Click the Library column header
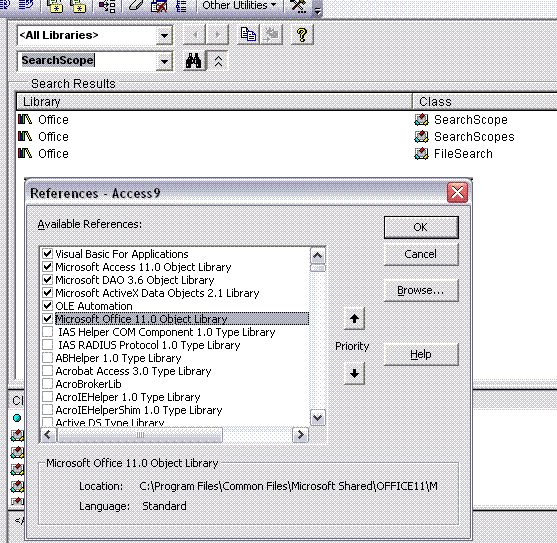Screen dimensions: 557x543 click(214, 102)
